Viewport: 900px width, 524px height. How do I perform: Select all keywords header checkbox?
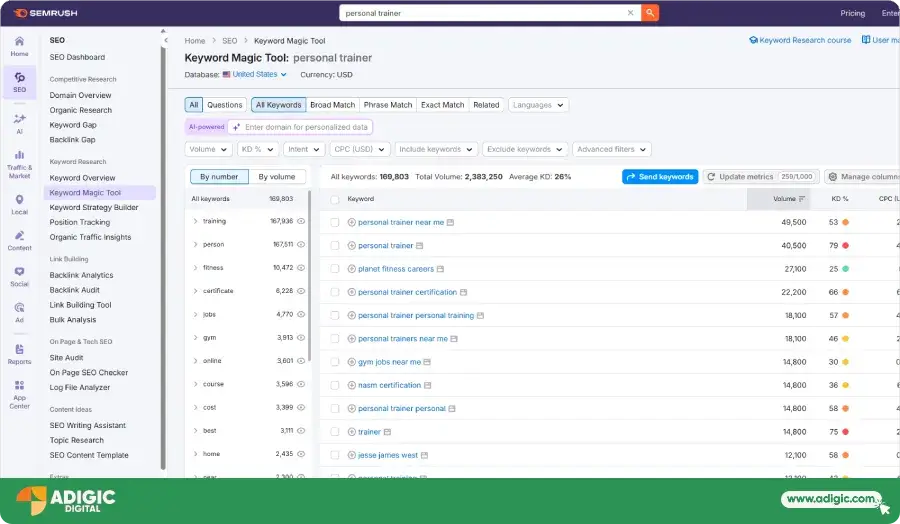coord(335,199)
